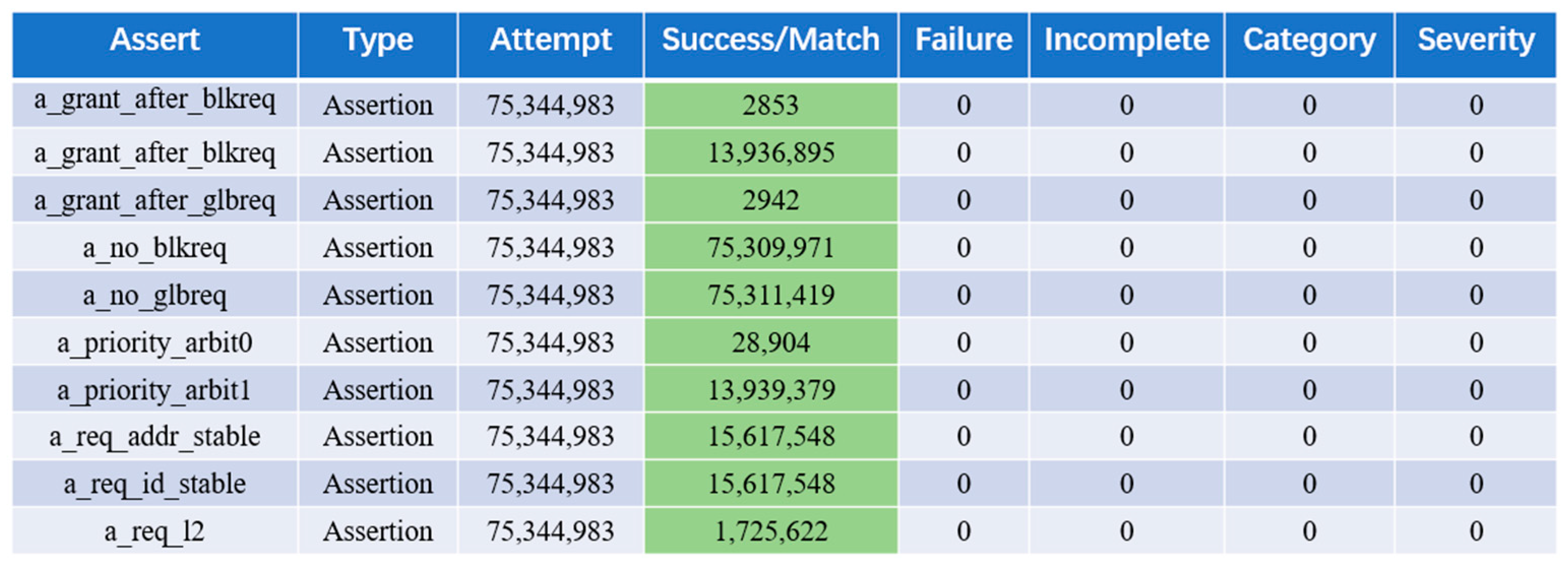This screenshot has height=572, width=1568.
Task: Select the a_priority_arbit1 assertion name
Action: [x=154, y=390]
